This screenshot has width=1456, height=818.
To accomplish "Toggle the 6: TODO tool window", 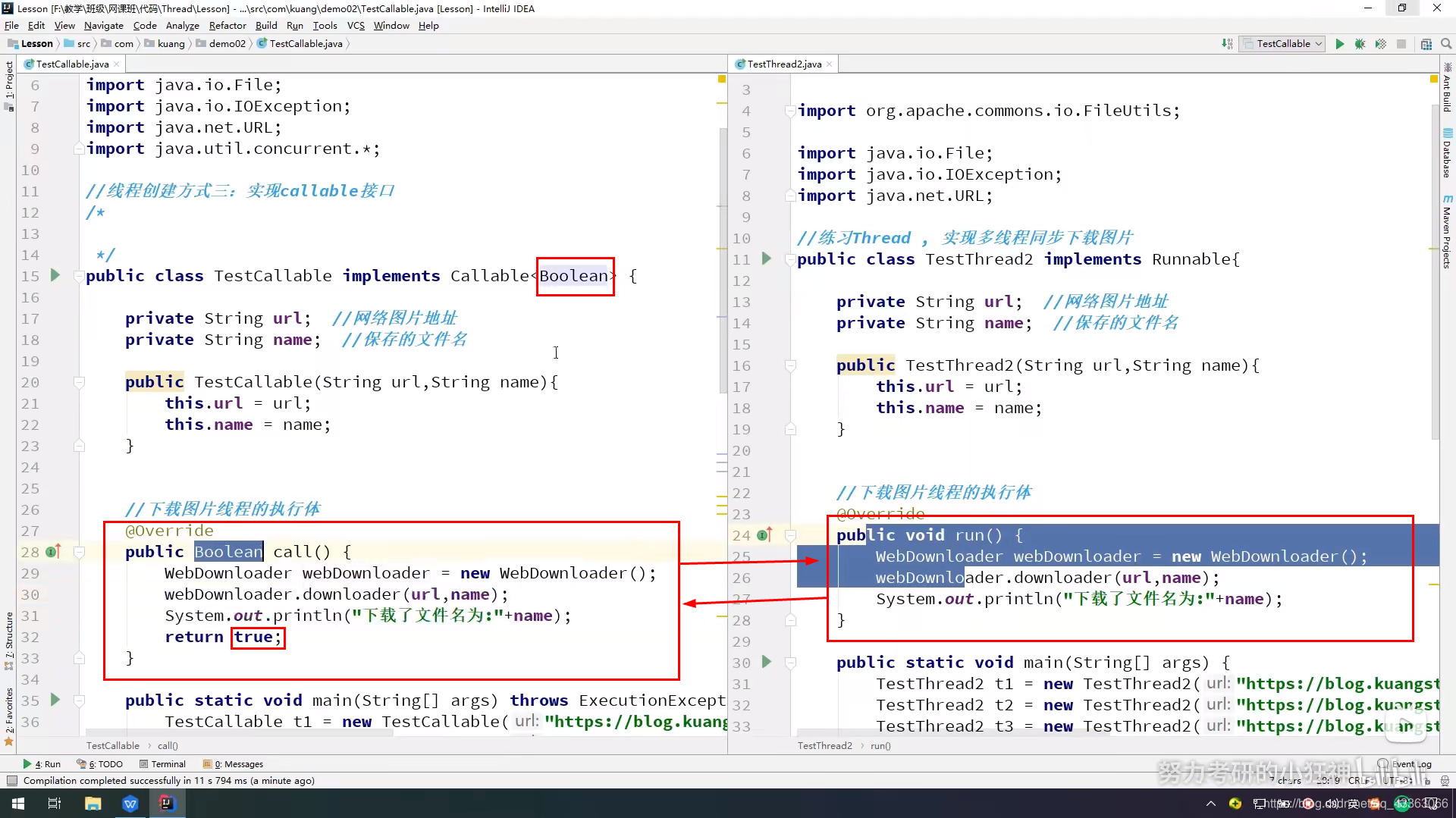I will click(99, 764).
